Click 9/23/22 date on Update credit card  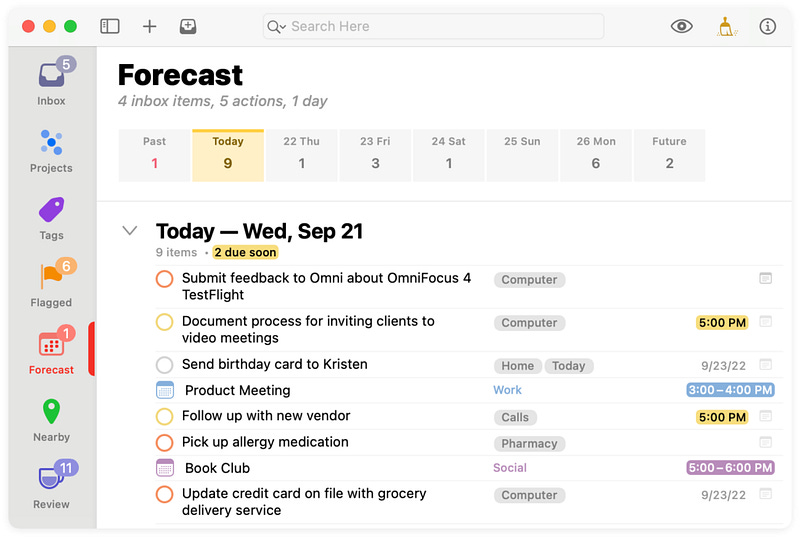pyautogui.click(x=723, y=495)
